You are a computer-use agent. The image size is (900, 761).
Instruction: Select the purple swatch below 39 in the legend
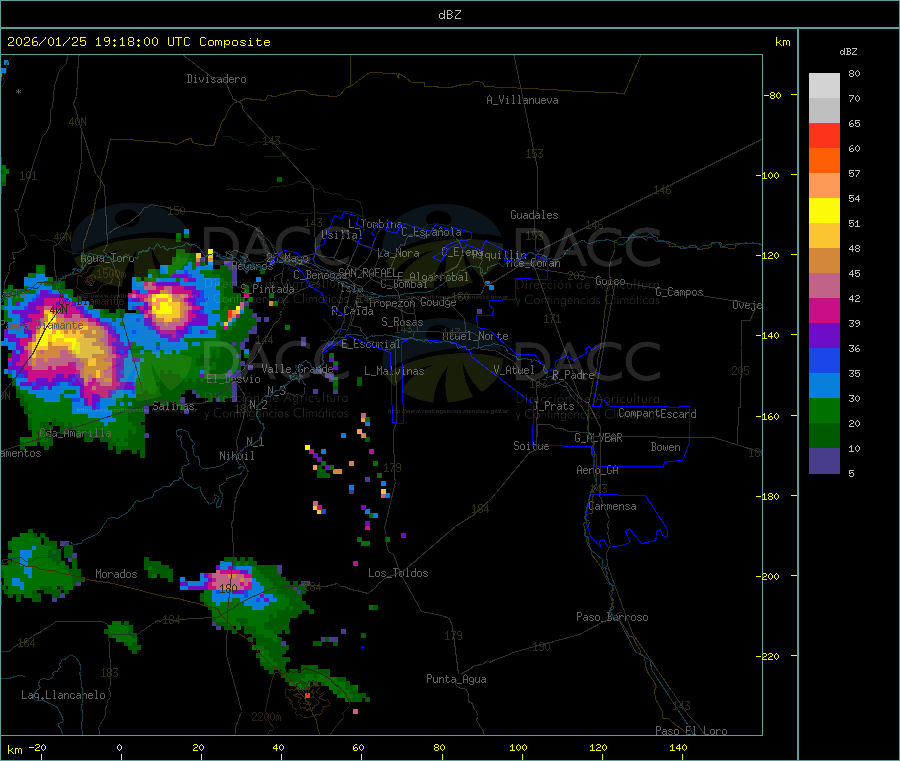tap(824, 336)
